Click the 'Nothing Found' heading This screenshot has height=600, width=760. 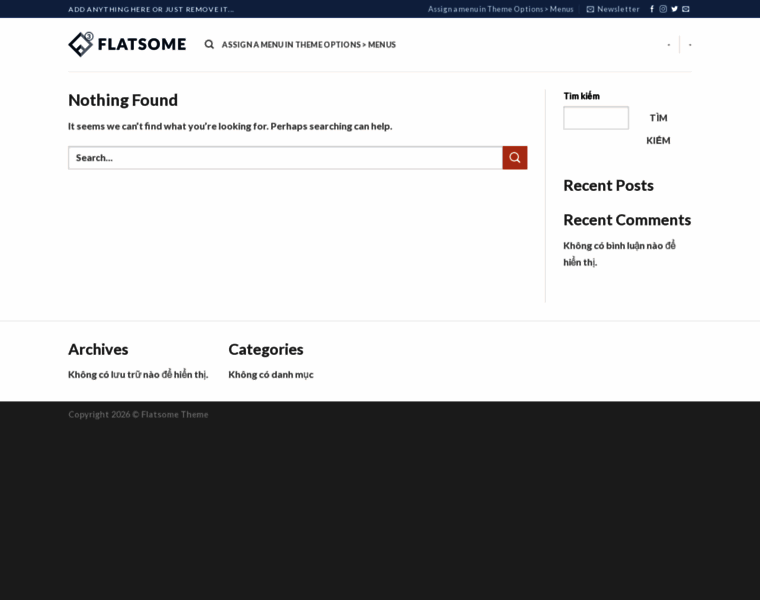tap(123, 100)
